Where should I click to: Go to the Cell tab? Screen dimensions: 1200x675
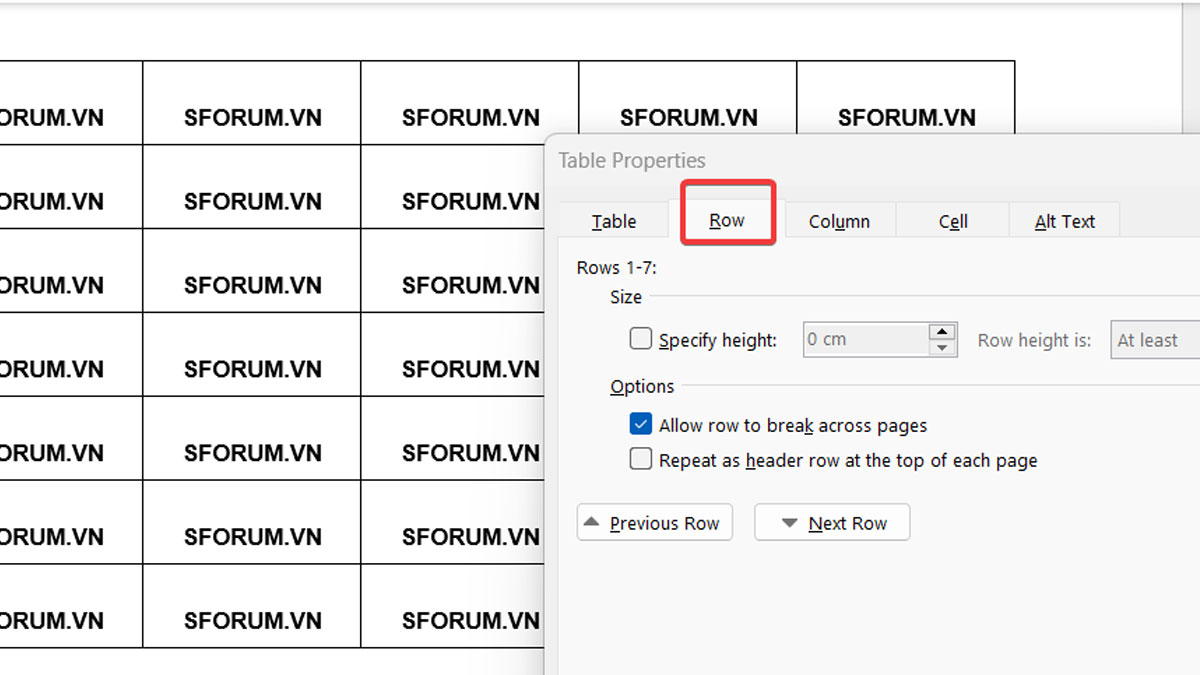[952, 221]
